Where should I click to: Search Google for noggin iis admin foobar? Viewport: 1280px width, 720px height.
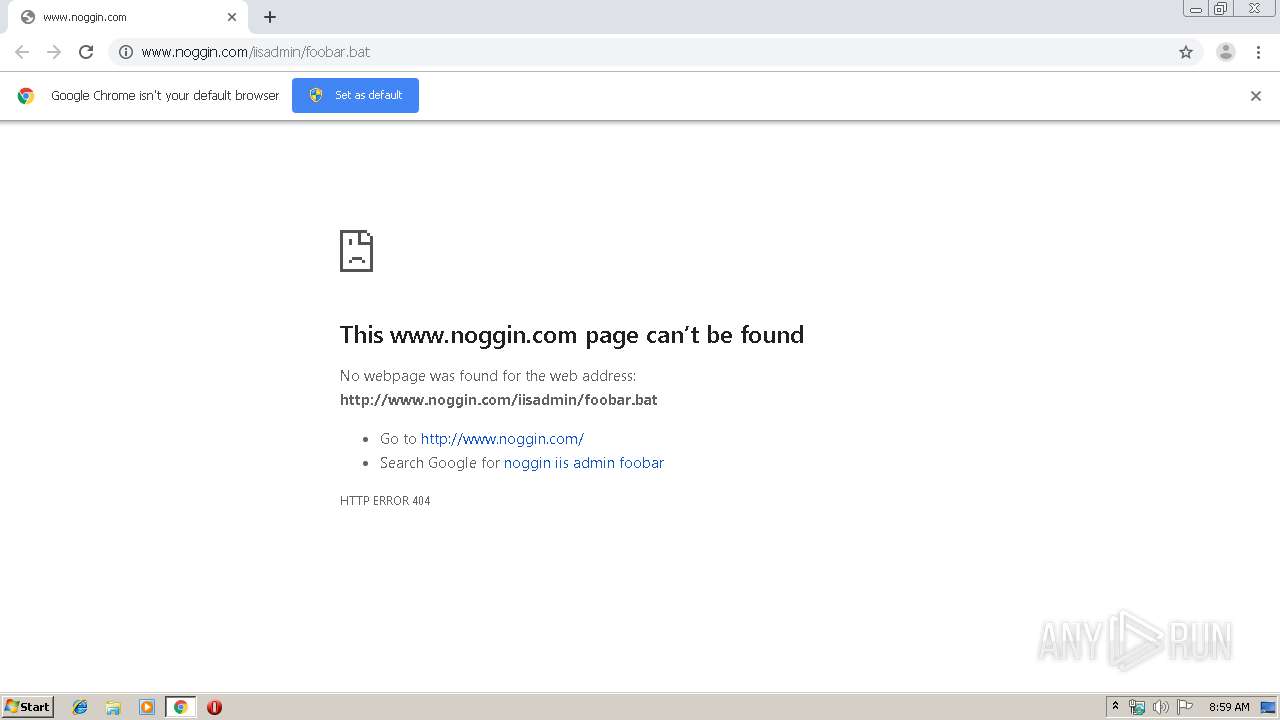584,463
